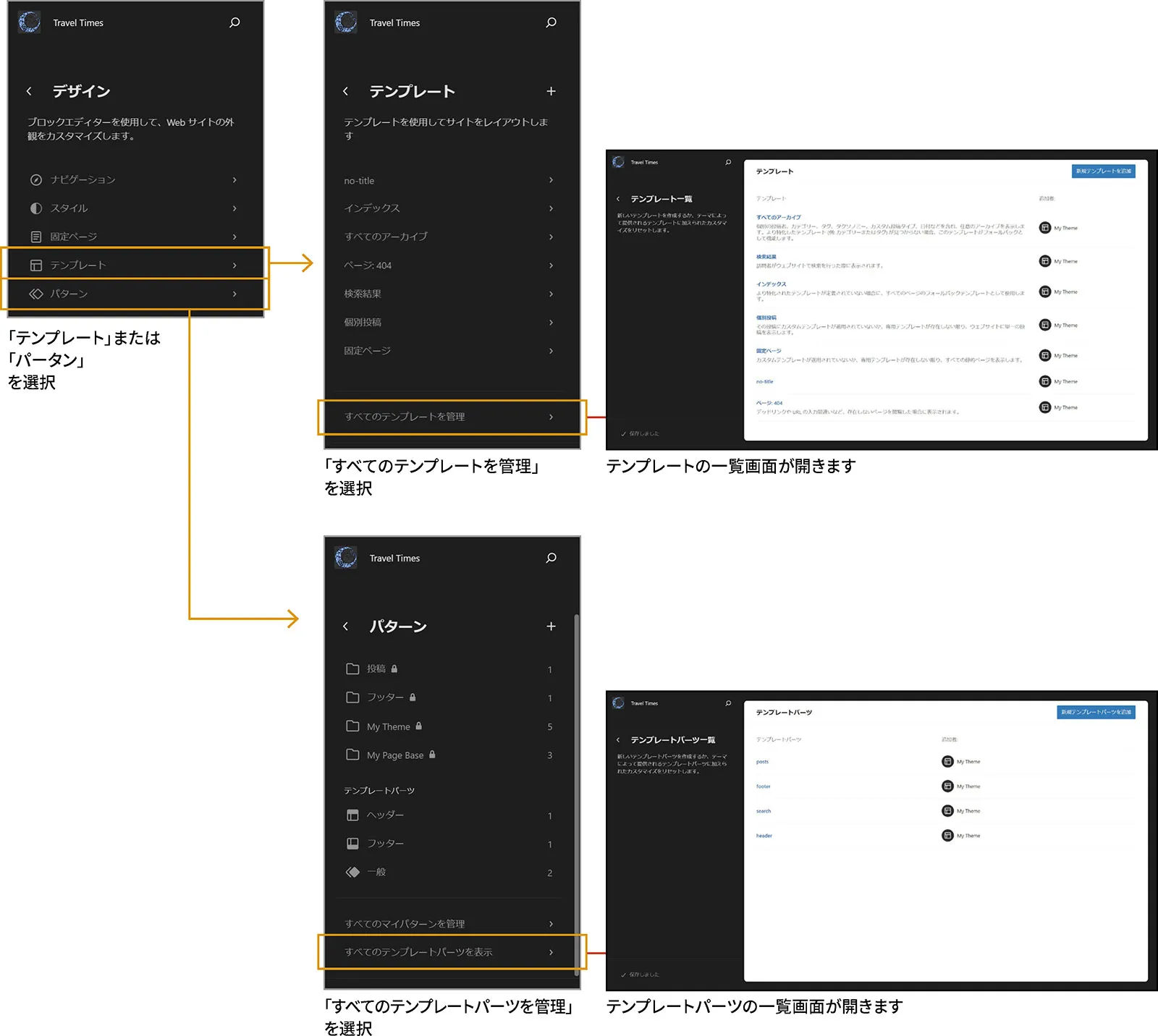Click the back chevron beside テンプレート一覧
The height and width of the screenshot is (1036, 1158).
[x=618, y=199]
